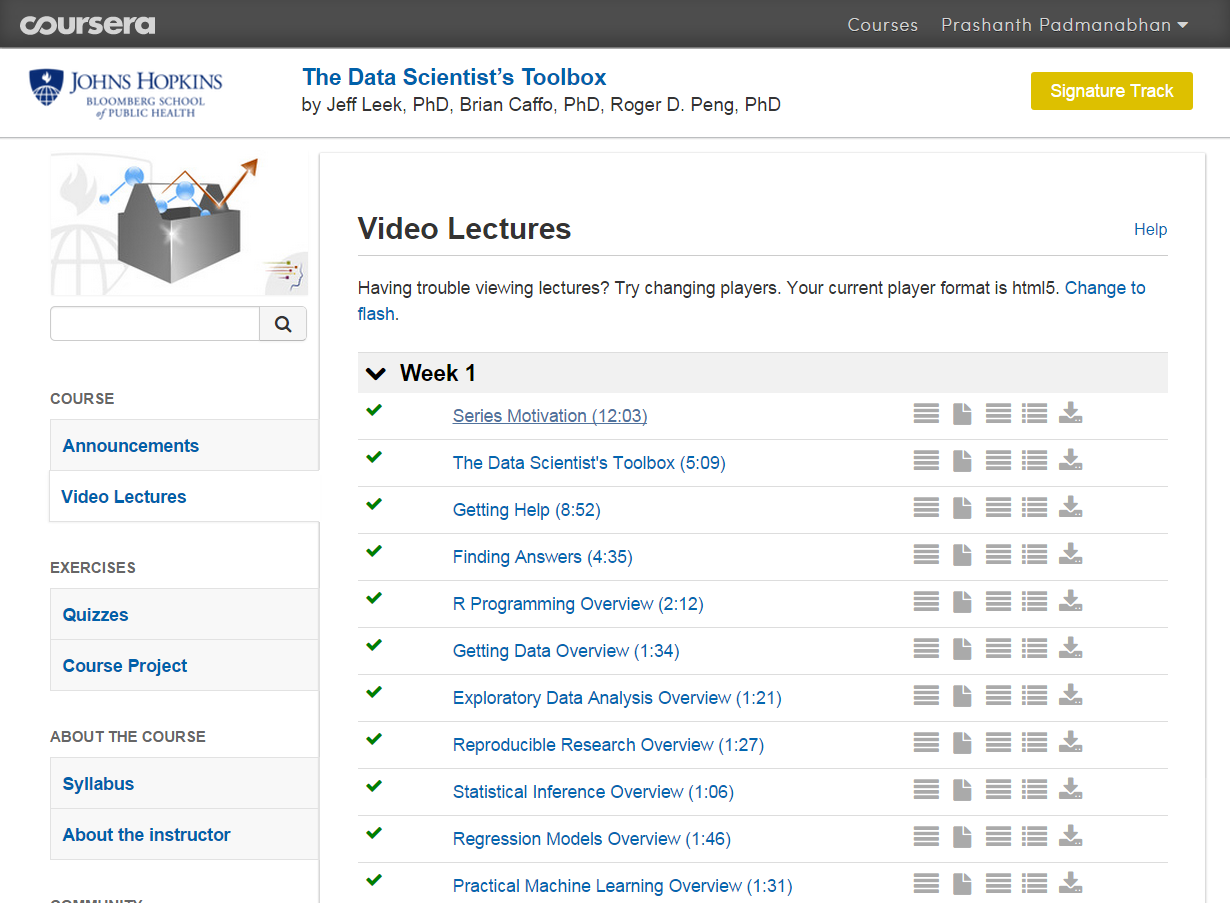
Task: Open document icon for Finding Answers
Action: (962, 554)
